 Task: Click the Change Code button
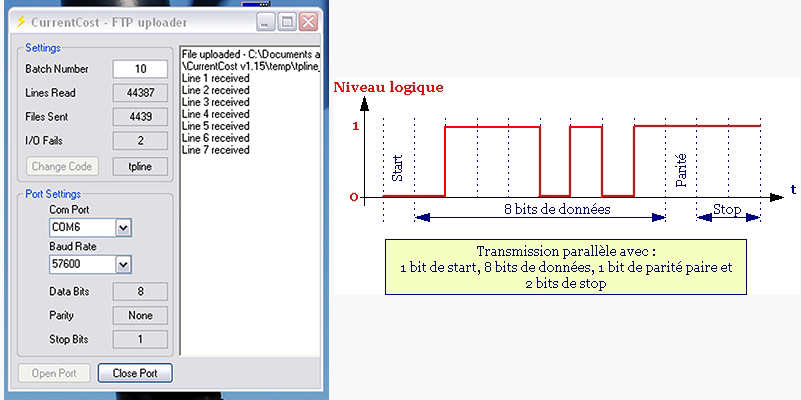[62, 166]
